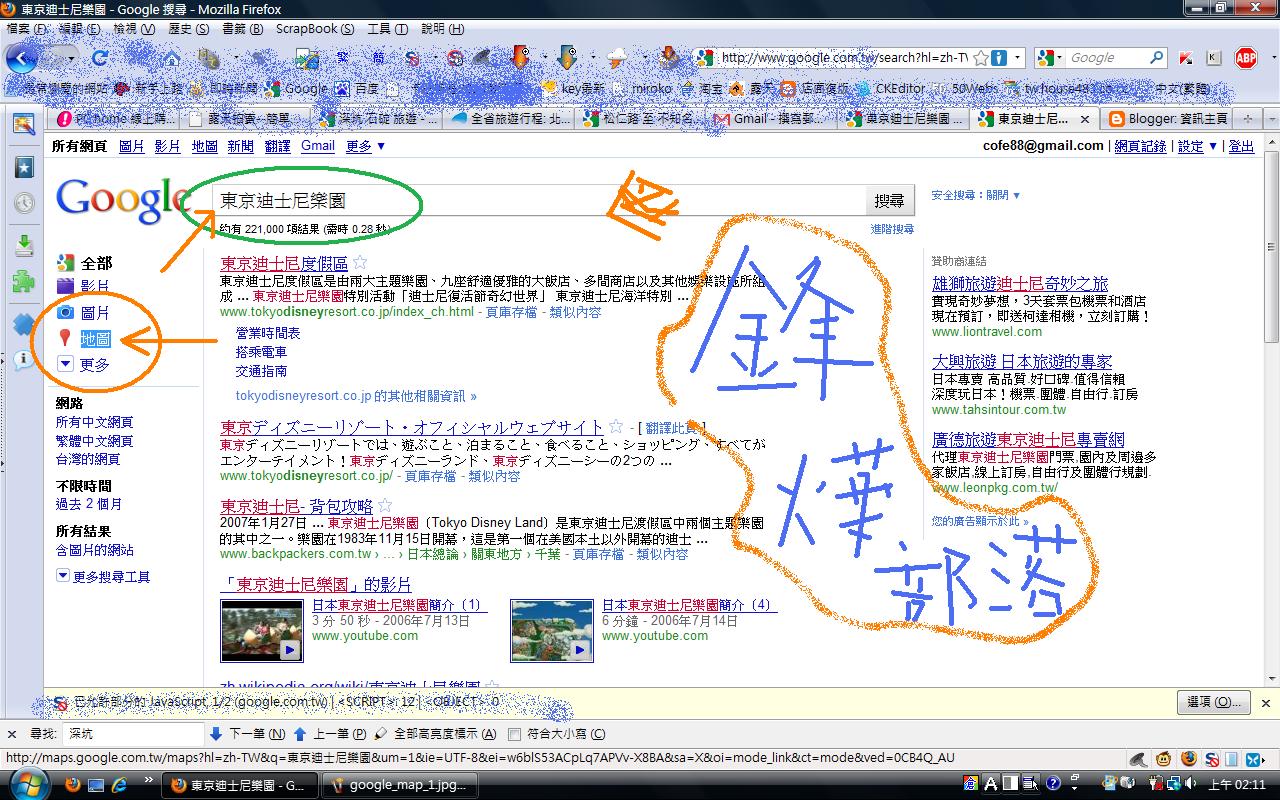Open the 營業時間表 sublink
This screenshot has height=800, width=1280.
(x=268, y=333)
